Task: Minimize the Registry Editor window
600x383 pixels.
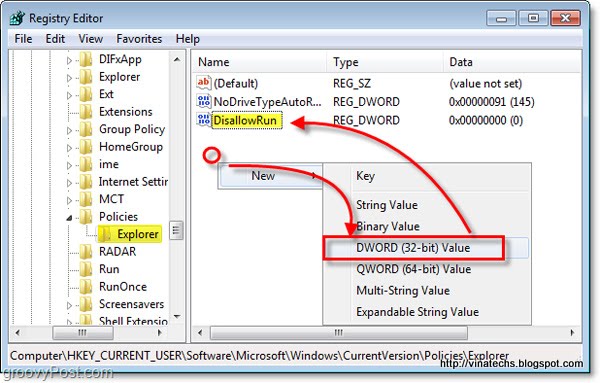Action: (x=501, y=18)
